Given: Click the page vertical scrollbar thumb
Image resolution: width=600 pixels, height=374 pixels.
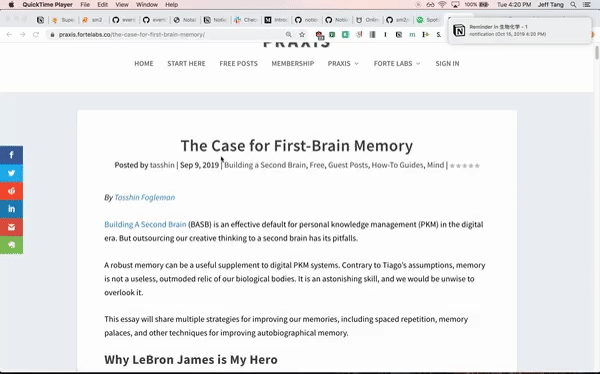Looking at the screenshot, I should tap(597, 52).
